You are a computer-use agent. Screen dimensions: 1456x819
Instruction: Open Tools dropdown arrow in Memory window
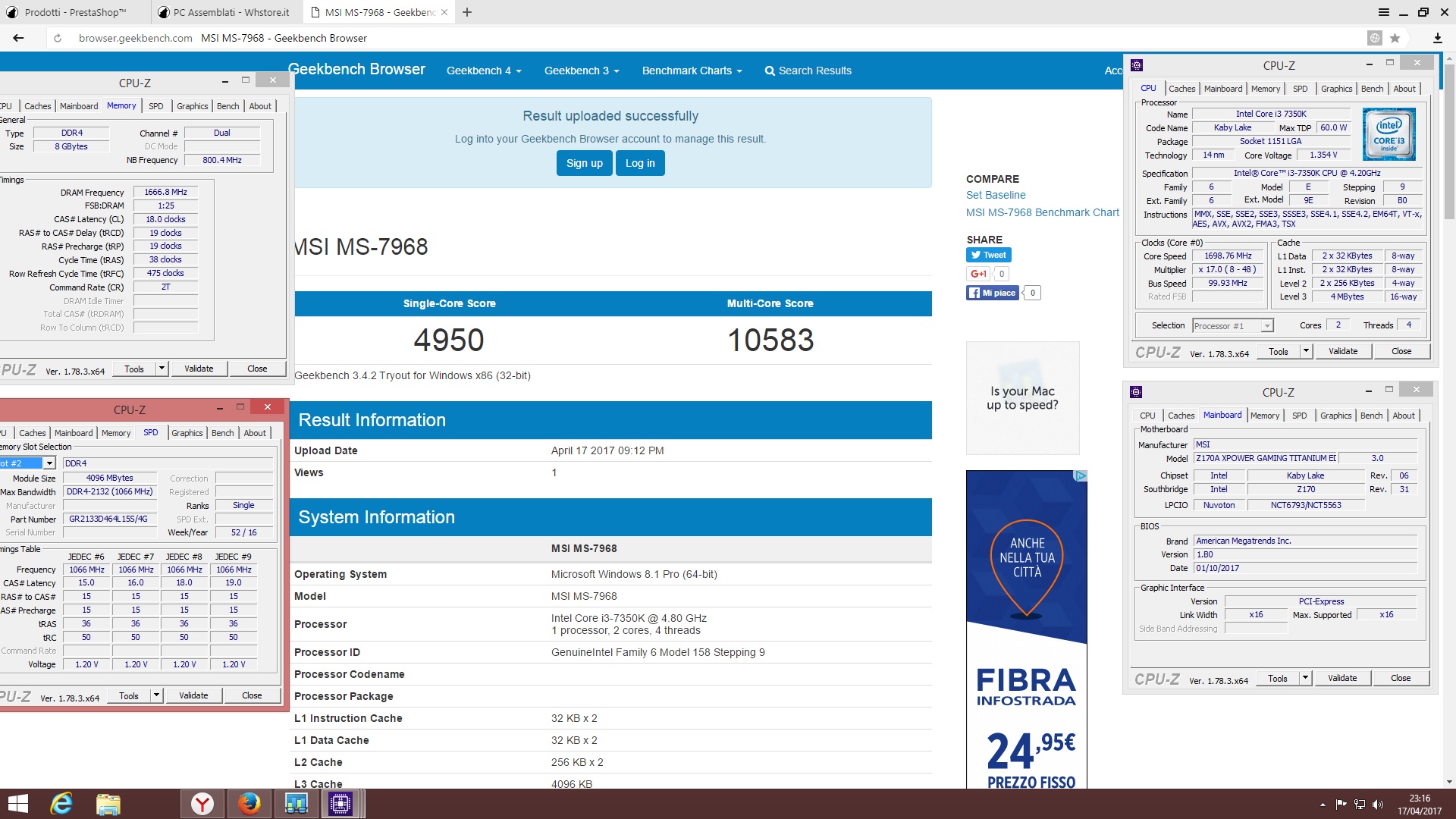162,369
